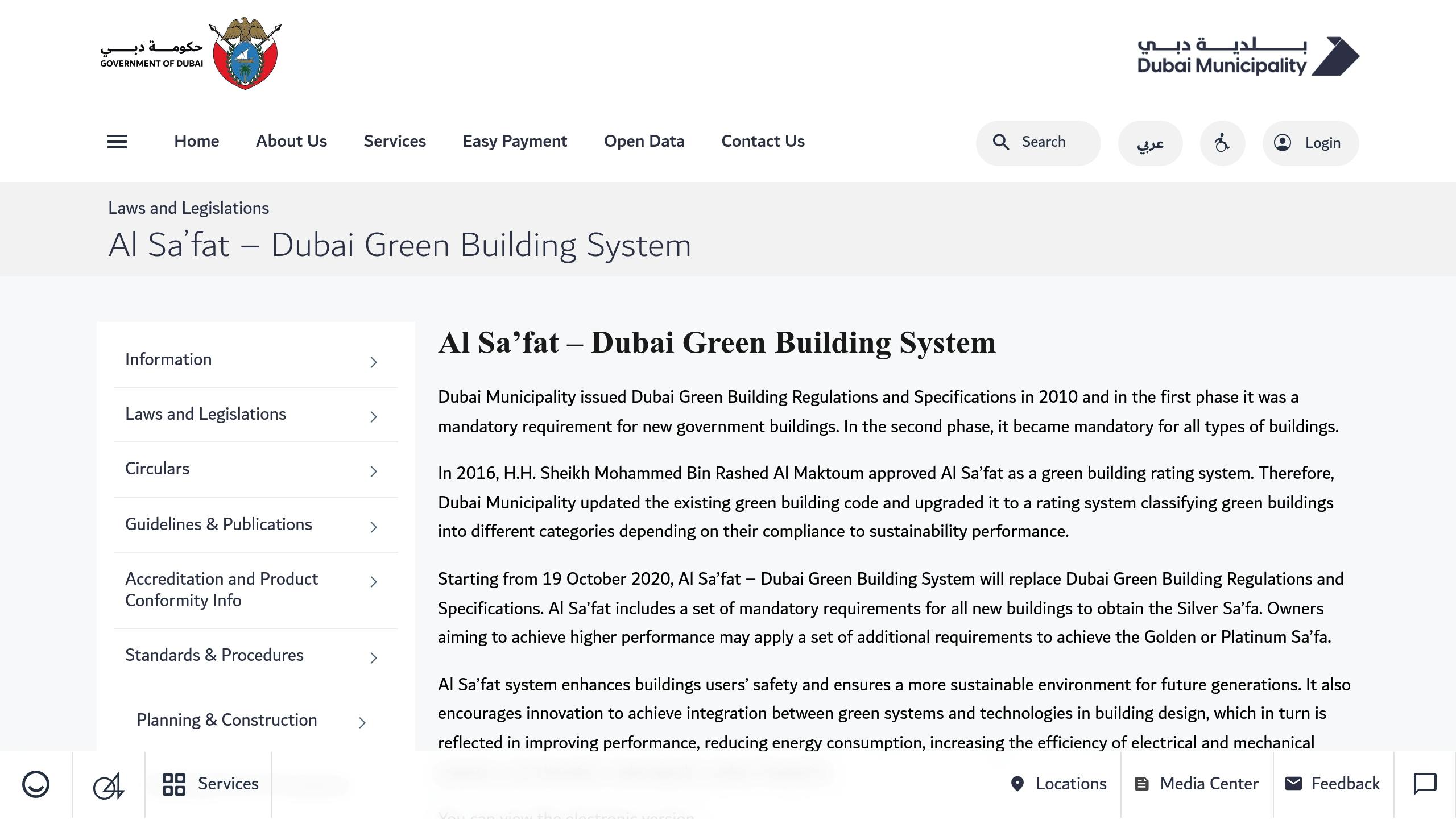Viewport: 1456px width, 819px height.
Task: Click the bold Al Sa'fat article heading
Action: [x=717, y=343]
